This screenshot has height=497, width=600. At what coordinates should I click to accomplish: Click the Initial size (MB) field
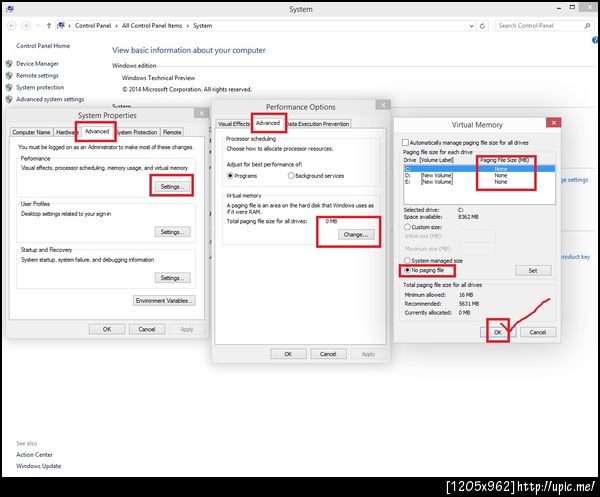click(x=477, y=236)
